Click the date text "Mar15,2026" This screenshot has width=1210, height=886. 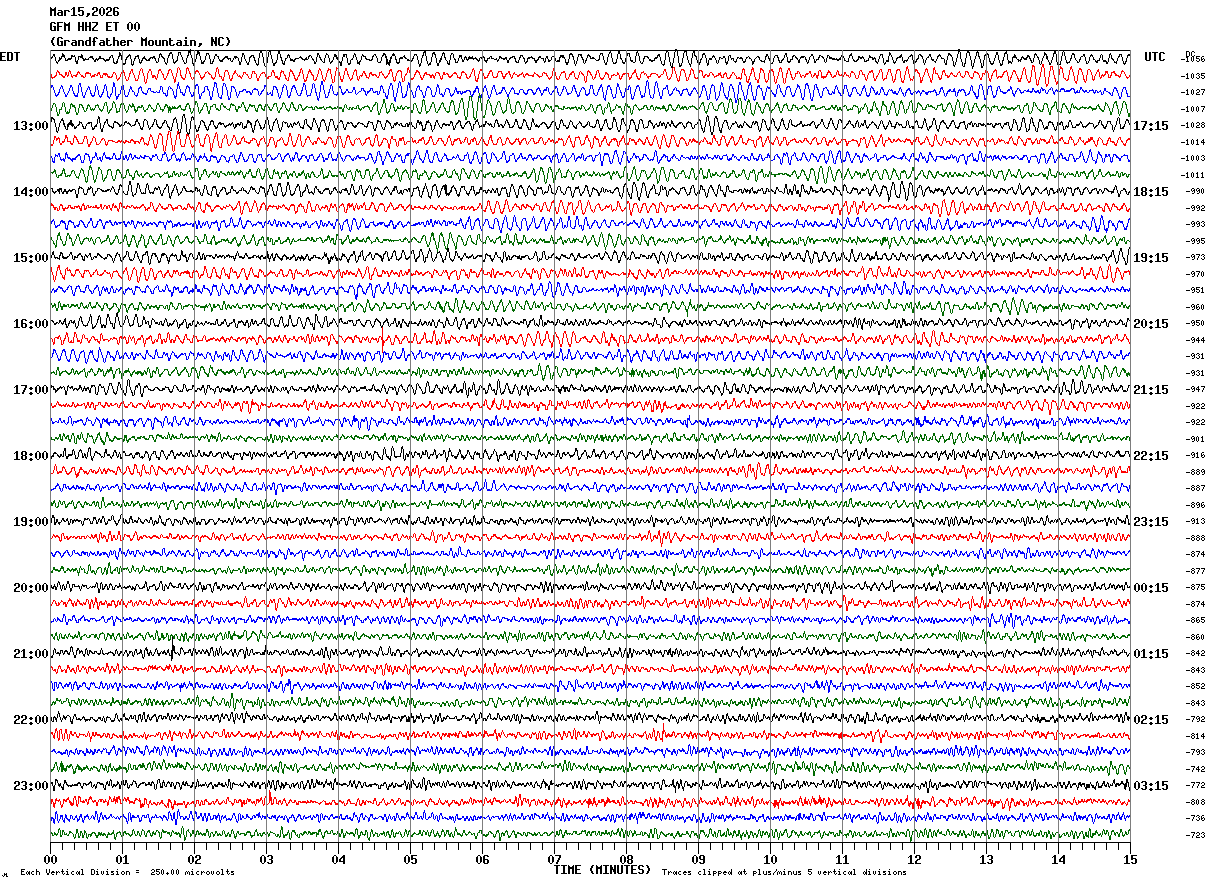[84, 12]
